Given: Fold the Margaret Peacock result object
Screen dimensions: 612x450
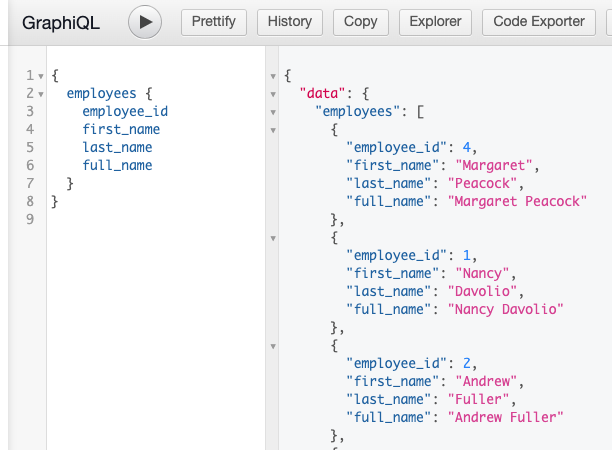Looking at the screenshot, I should pos(273,130).
